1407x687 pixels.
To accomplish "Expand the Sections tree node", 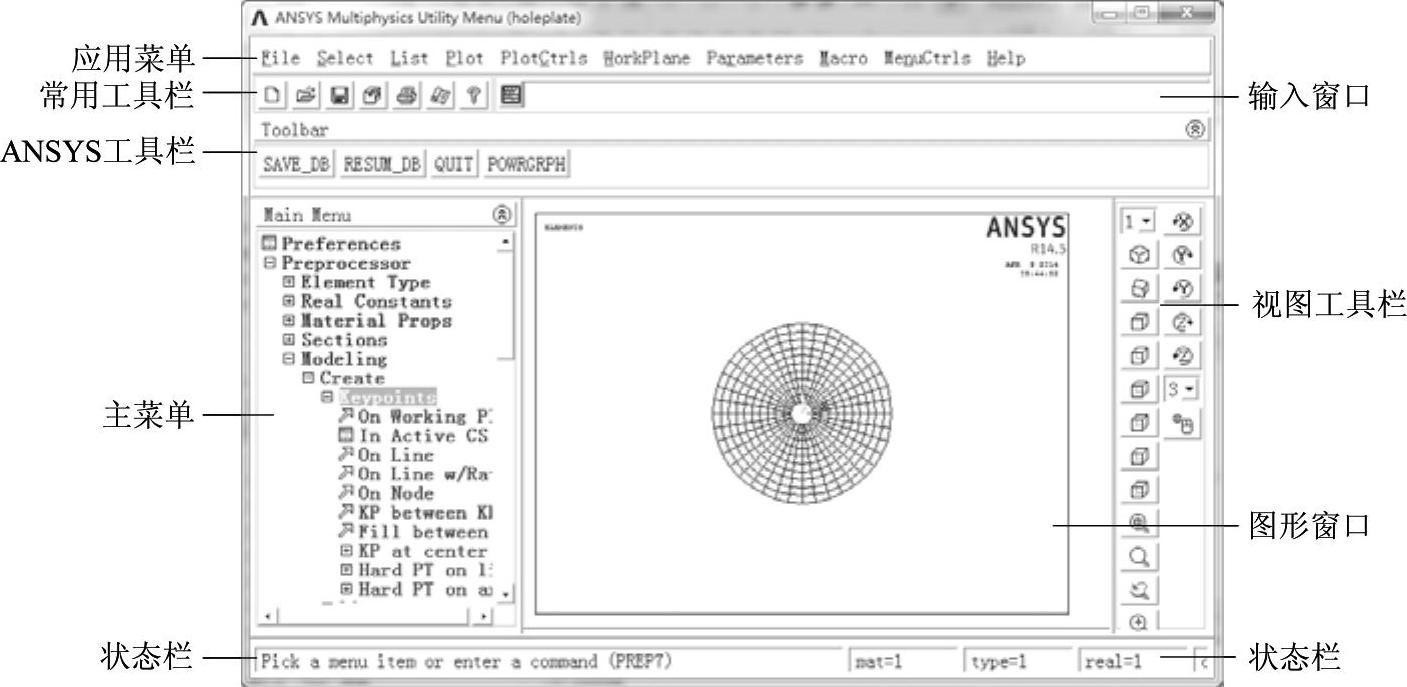I will point(289,340).
